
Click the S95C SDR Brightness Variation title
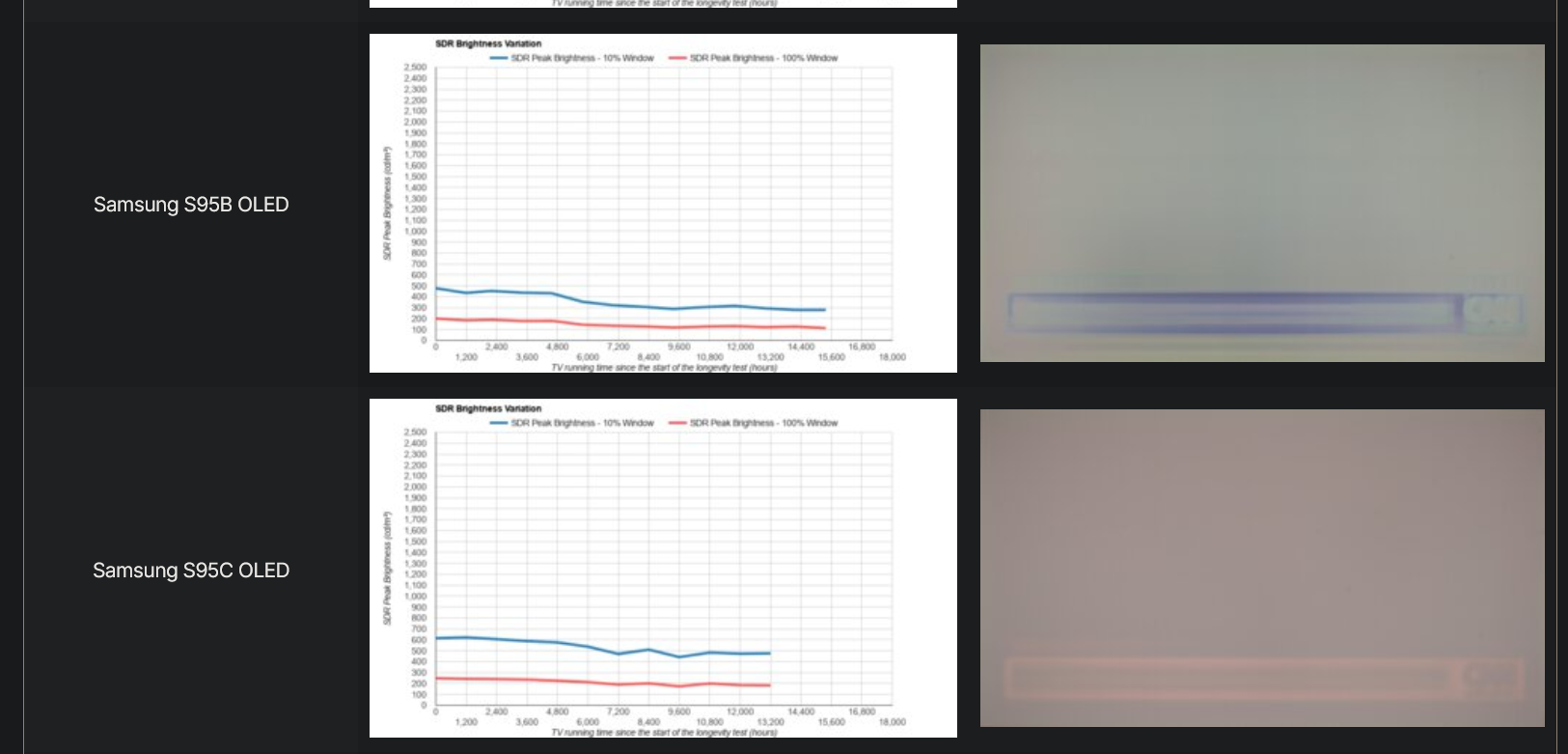[488, 408]
